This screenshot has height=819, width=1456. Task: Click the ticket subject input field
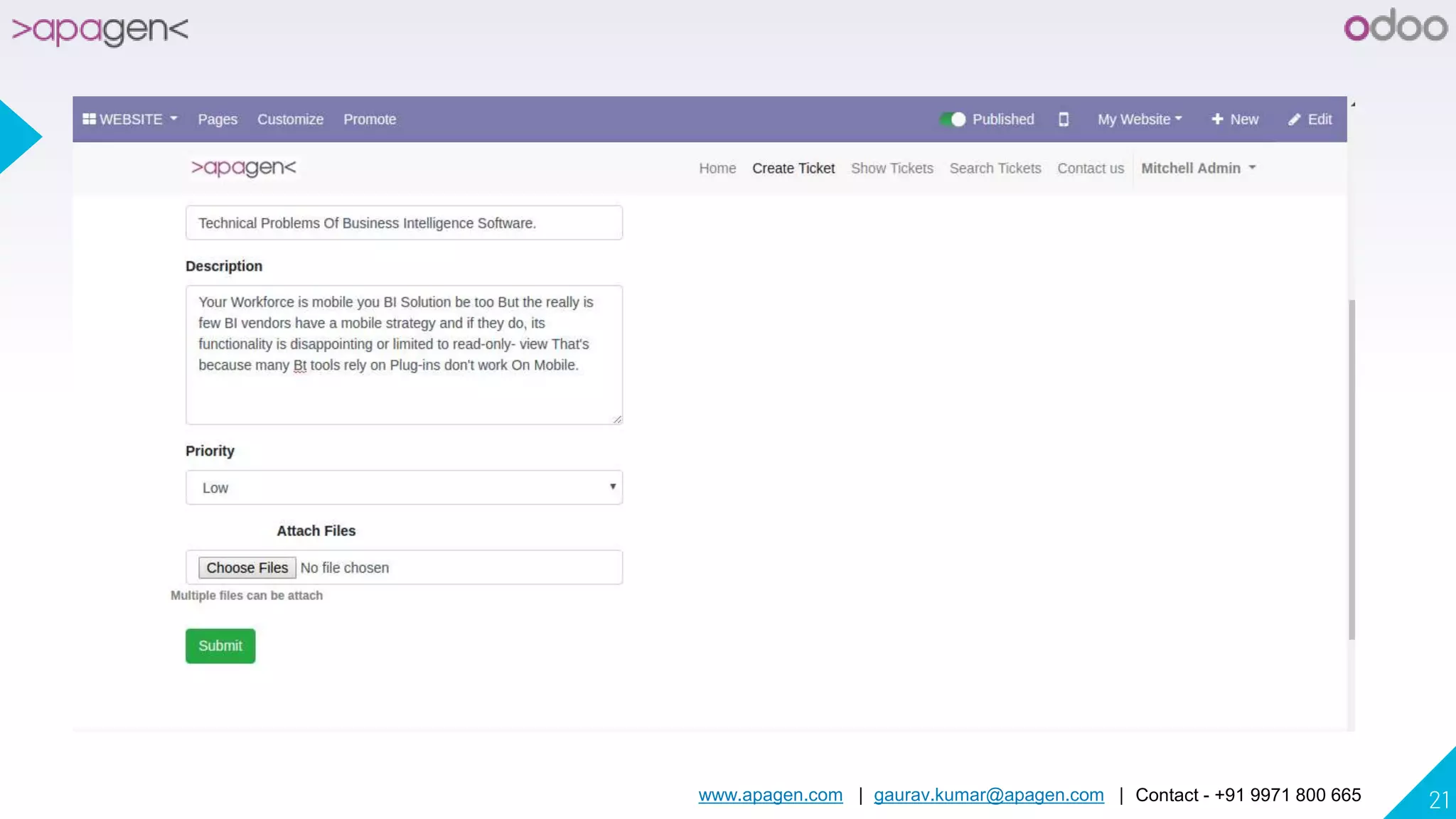(x=404, y=223)
